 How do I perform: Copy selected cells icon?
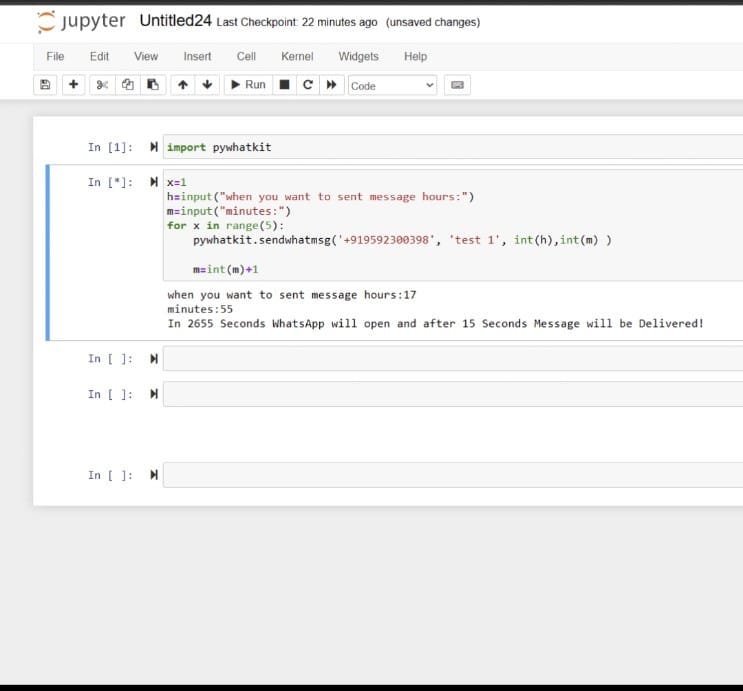click(127, 85)
